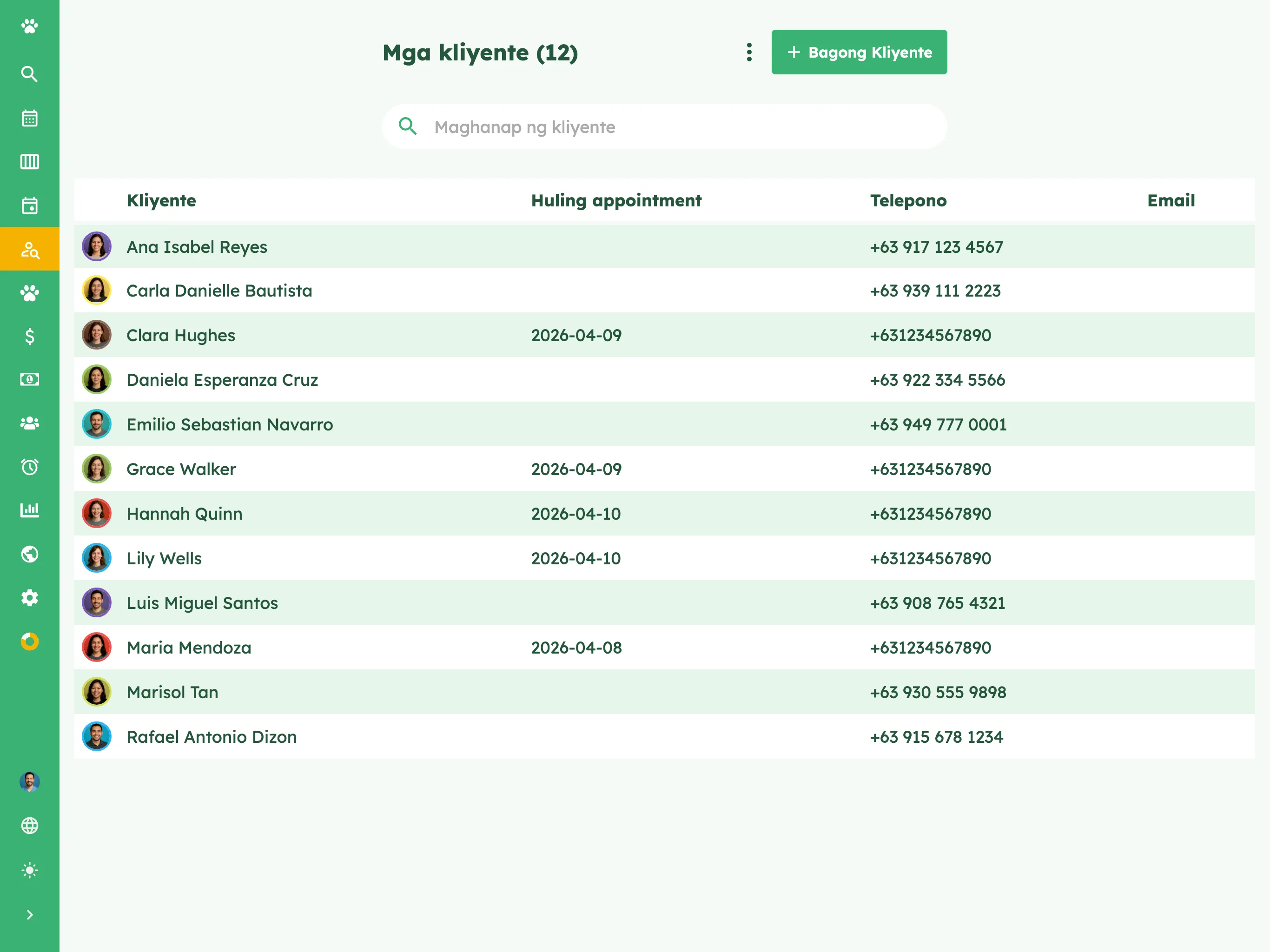Sort by Kliyente column header
Screen dimensions: 1270x952
[161, 200]
